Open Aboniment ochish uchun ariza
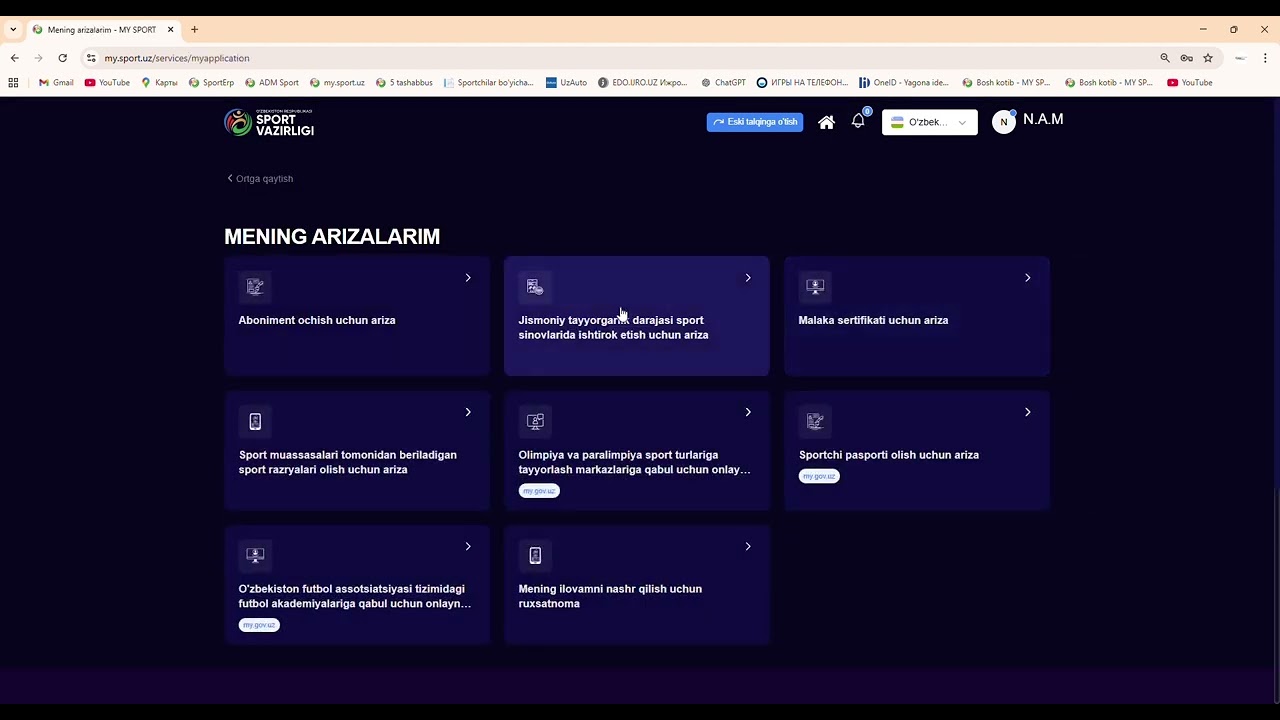Image resolution: width=1280 pixels, height=720 pixels. pos(357,316)
